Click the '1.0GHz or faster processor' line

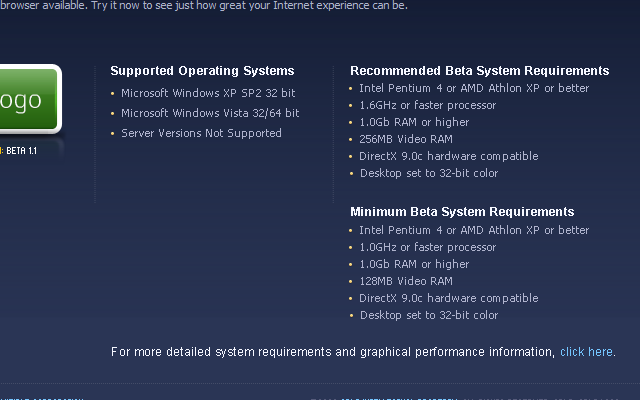point(428,247)
